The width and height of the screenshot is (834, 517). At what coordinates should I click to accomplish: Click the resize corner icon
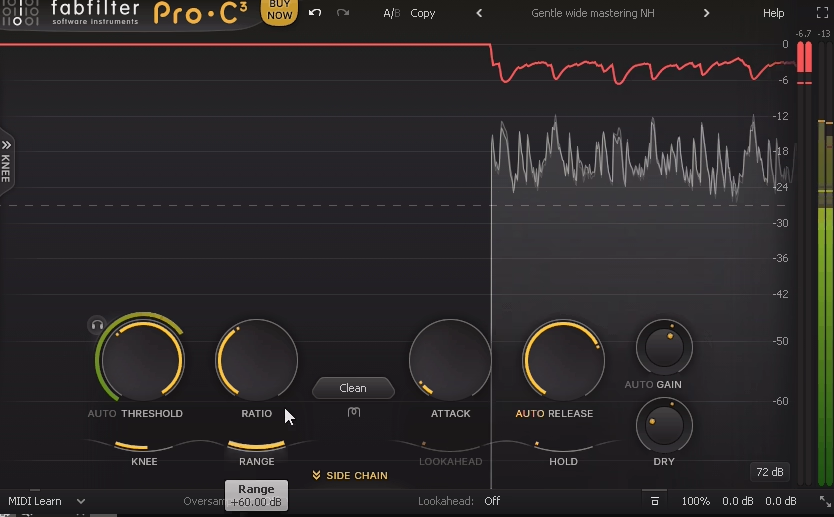[825, 501]
